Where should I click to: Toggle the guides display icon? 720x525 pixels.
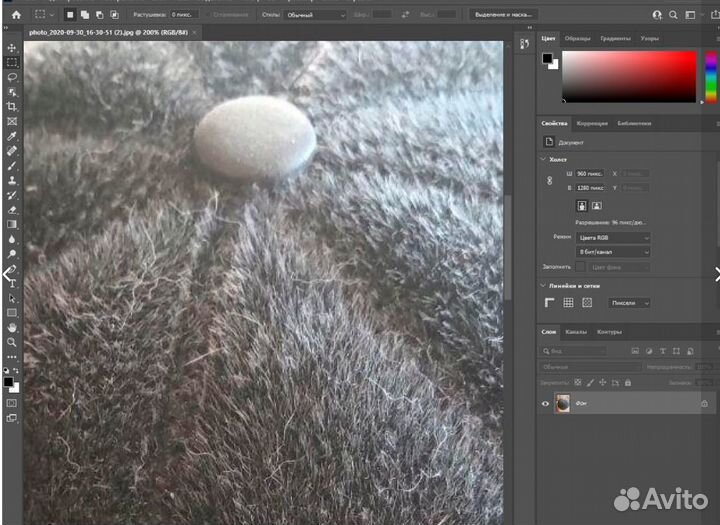click(x=587, y=303)
